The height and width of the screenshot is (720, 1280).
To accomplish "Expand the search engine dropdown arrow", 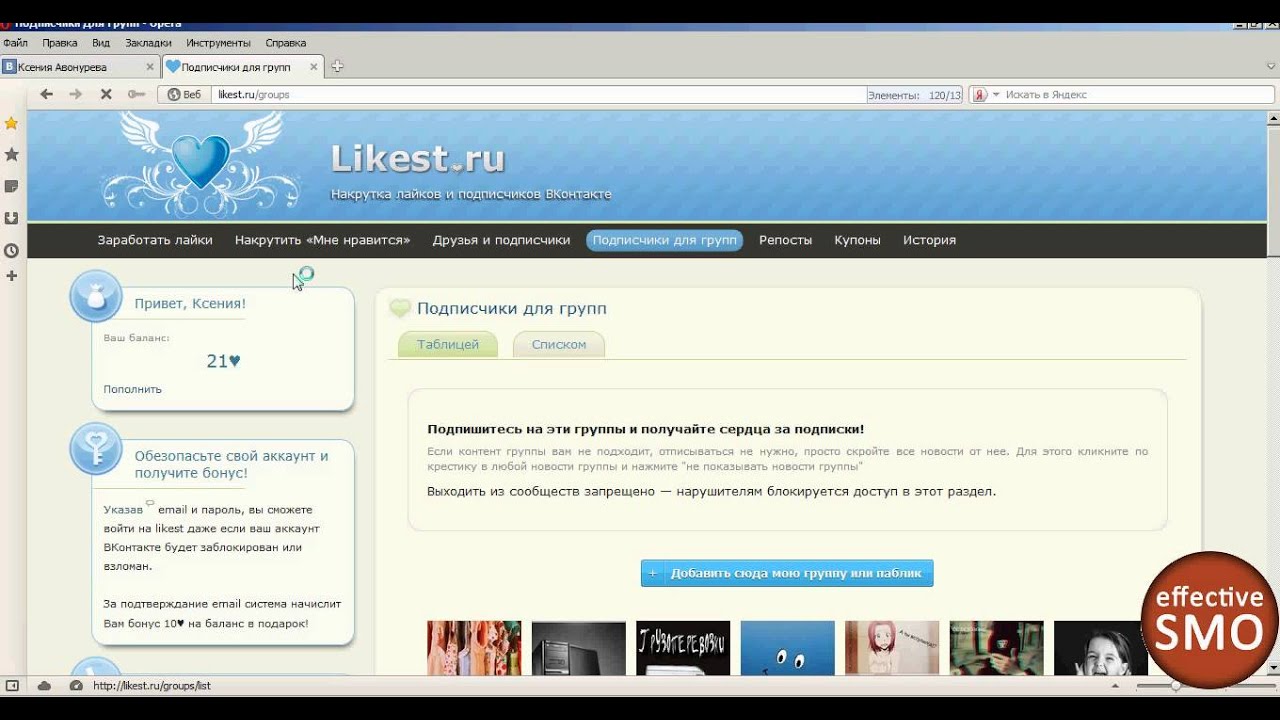I will coord(996,95).
